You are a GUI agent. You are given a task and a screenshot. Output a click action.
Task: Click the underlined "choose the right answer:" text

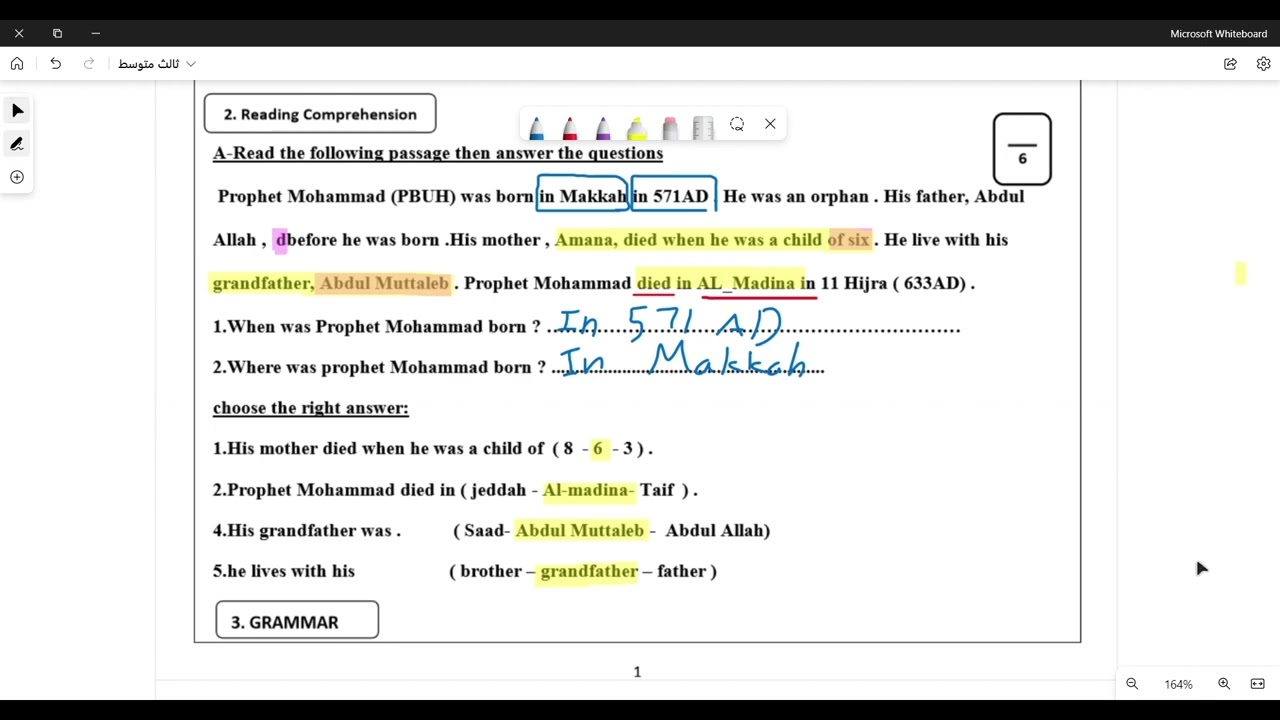tap(311, 408)
